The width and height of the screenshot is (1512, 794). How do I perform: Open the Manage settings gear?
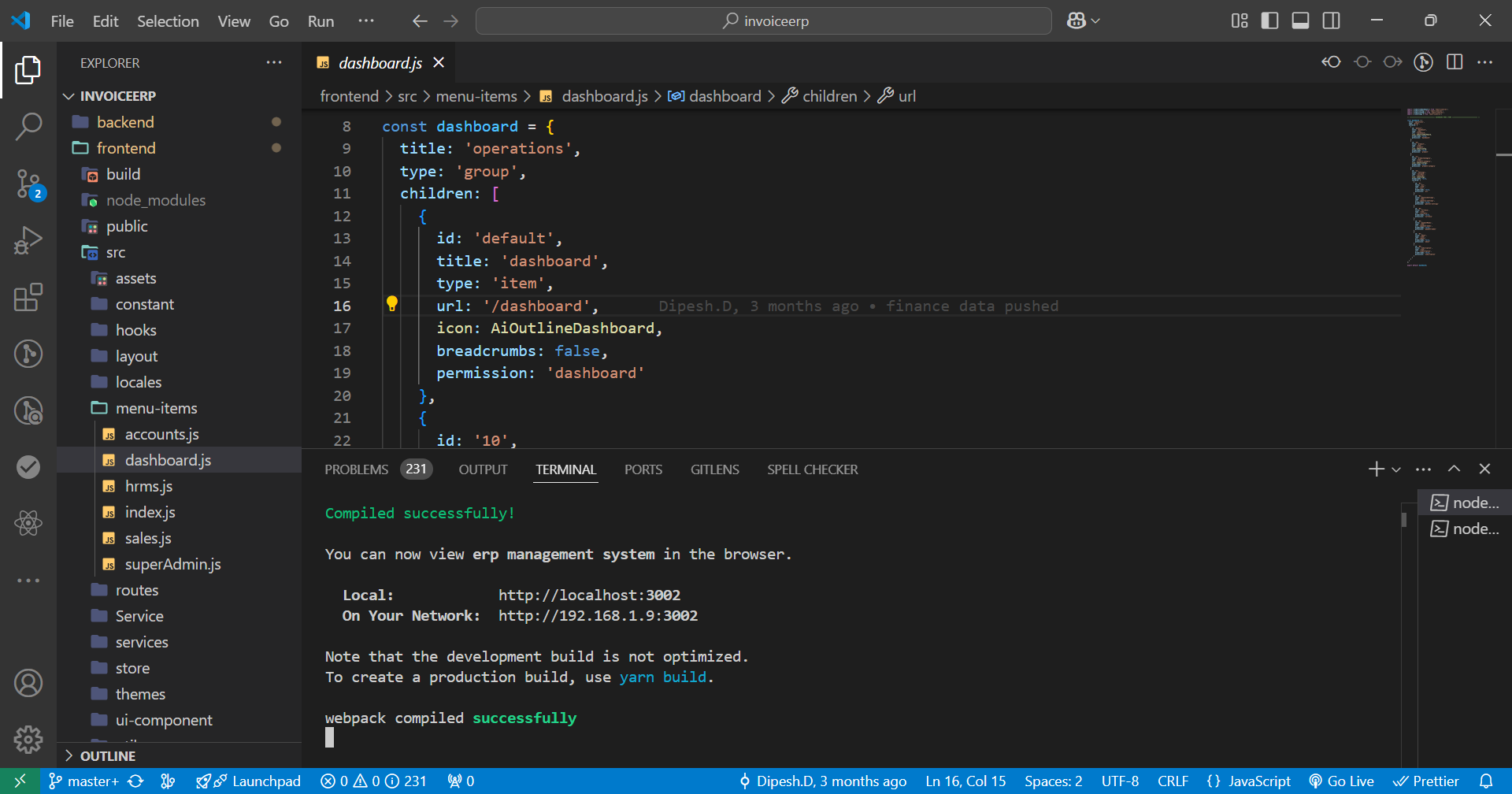(x=28, y=739)
